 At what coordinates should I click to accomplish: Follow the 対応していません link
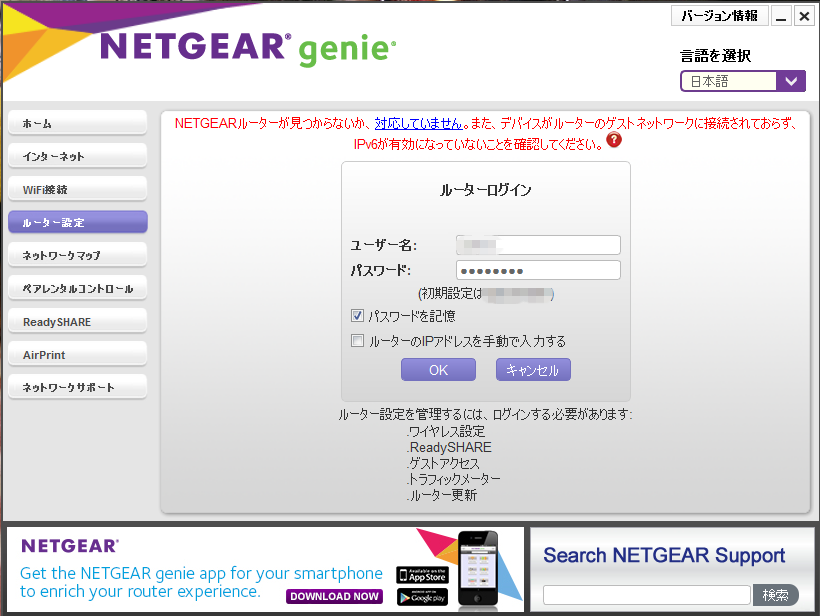pos(419,123)
